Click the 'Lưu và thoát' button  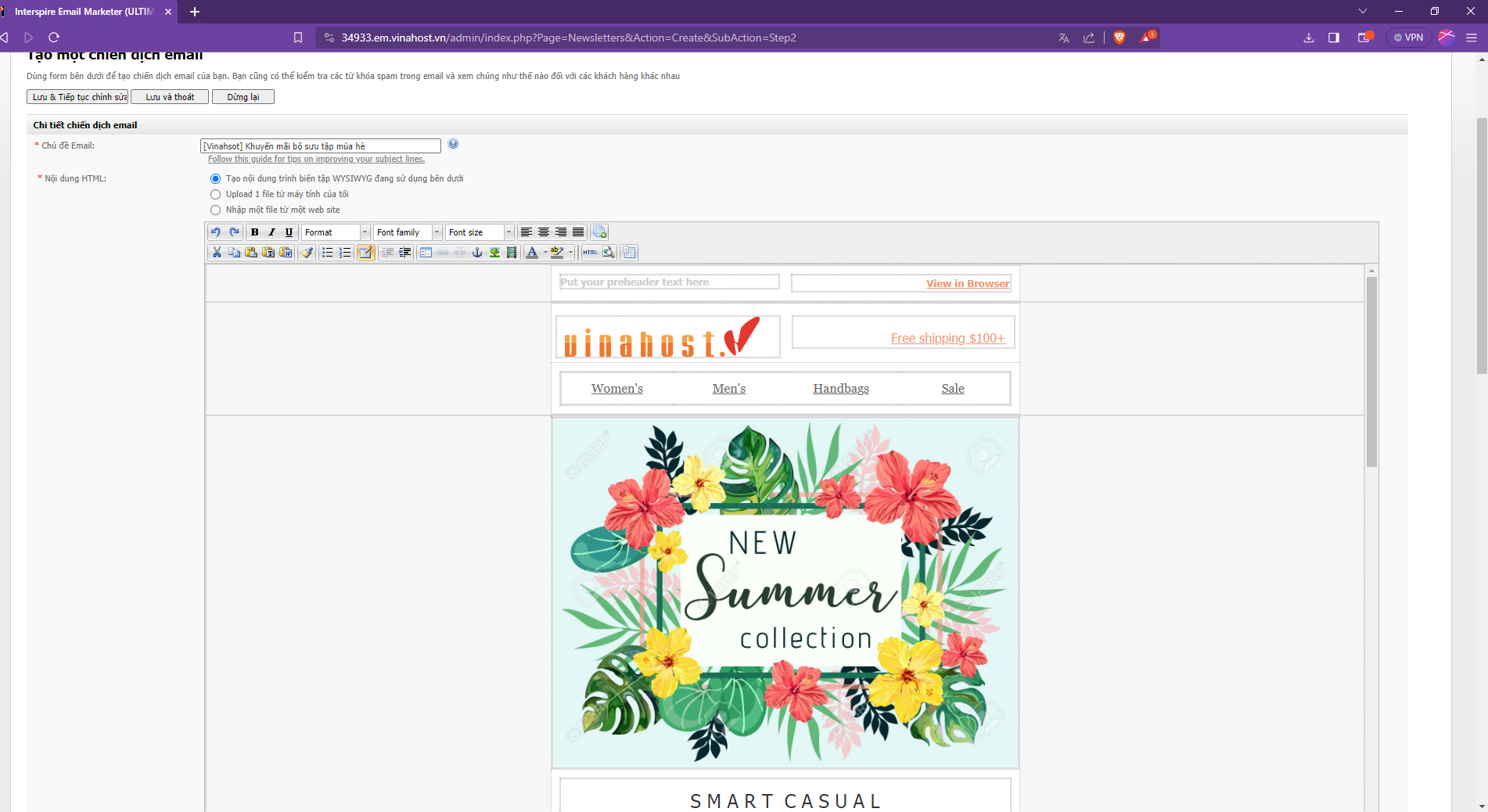coord(170,97)
